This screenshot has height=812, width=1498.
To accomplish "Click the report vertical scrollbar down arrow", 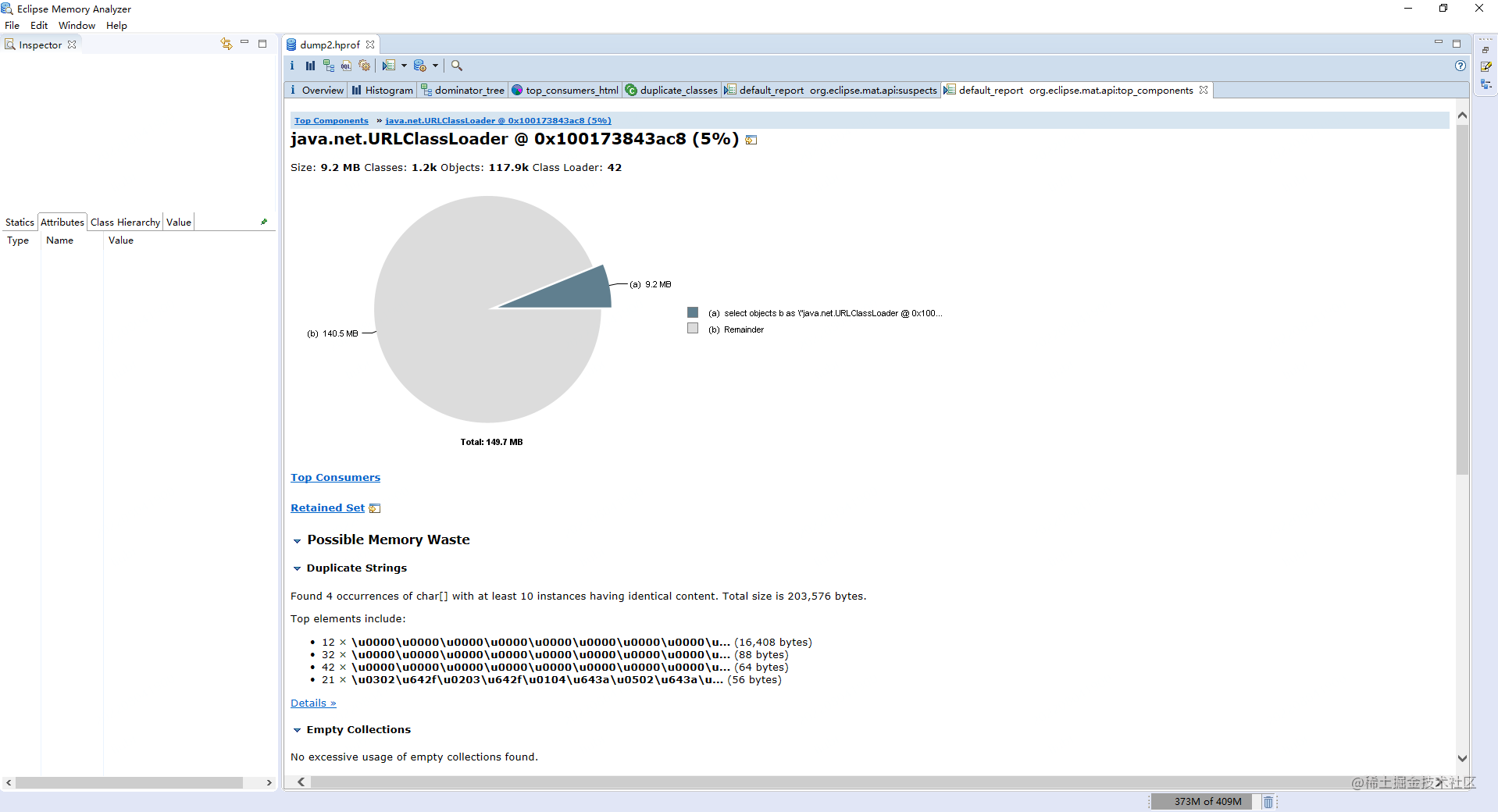I will (1462, 758).
